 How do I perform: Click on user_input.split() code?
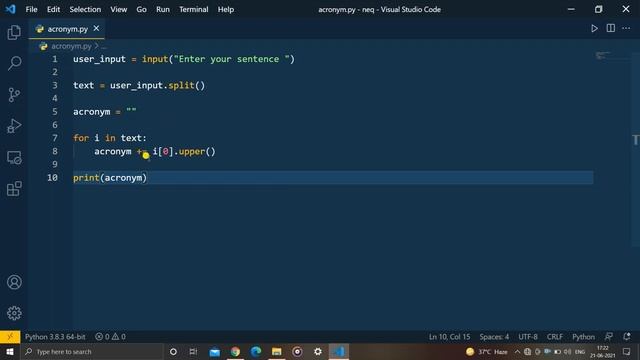coord(157,85)
